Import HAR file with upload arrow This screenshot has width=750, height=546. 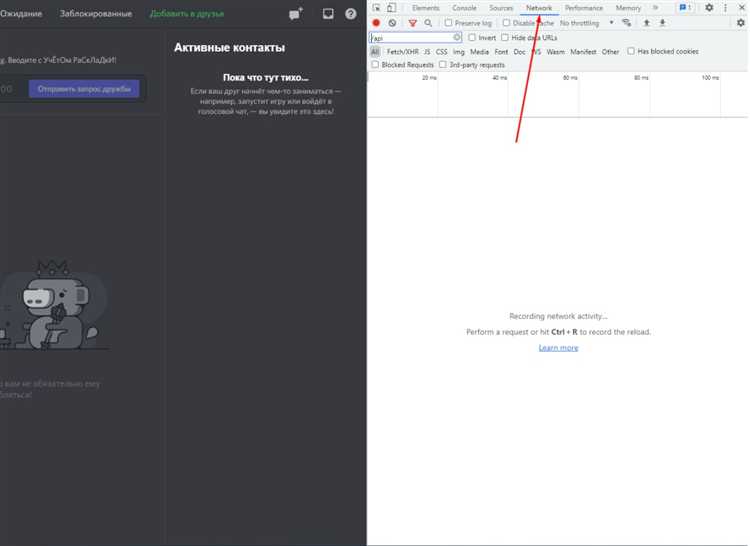[647, 22]
